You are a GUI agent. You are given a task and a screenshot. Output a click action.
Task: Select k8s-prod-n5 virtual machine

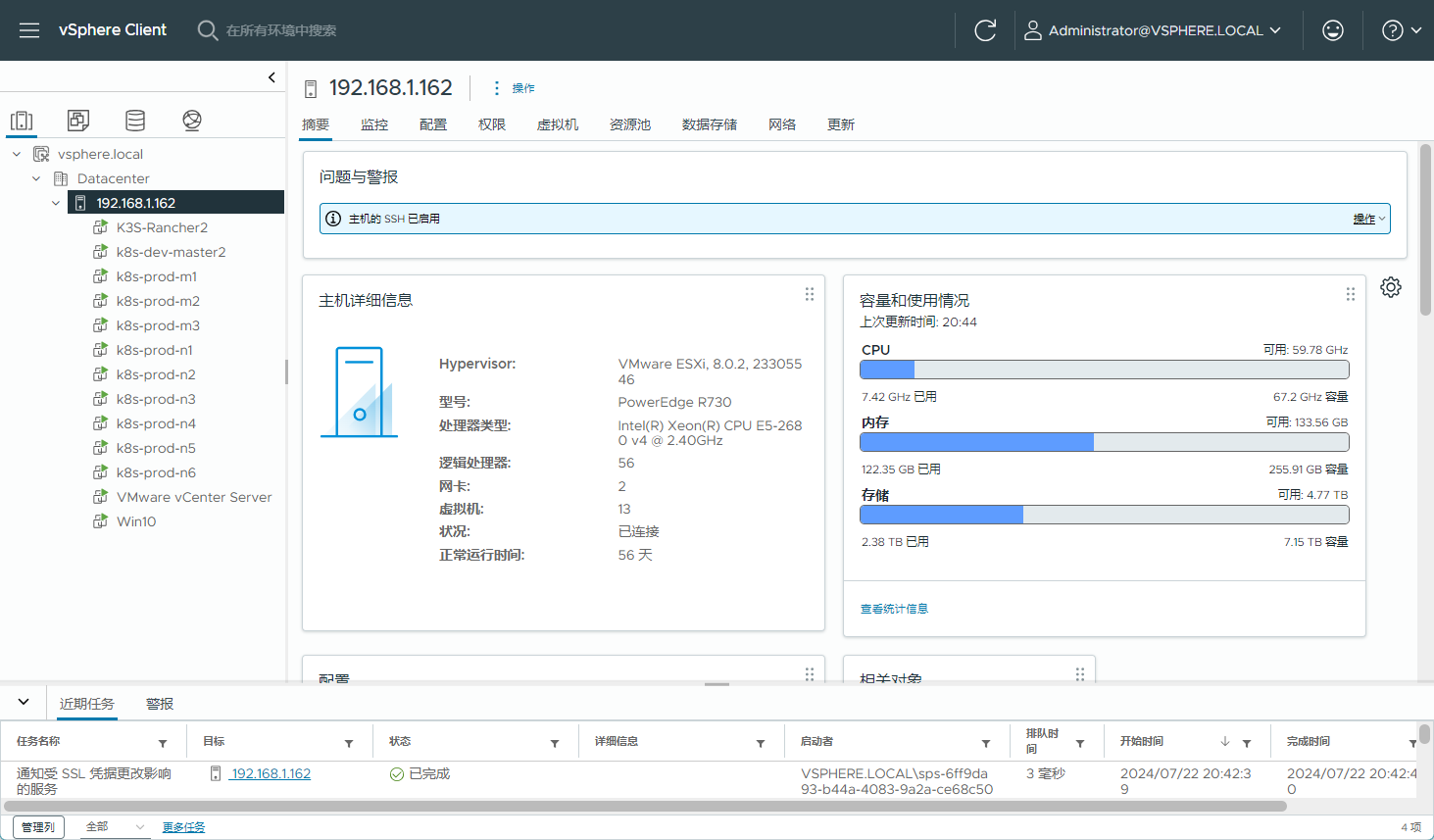point(156,448)
